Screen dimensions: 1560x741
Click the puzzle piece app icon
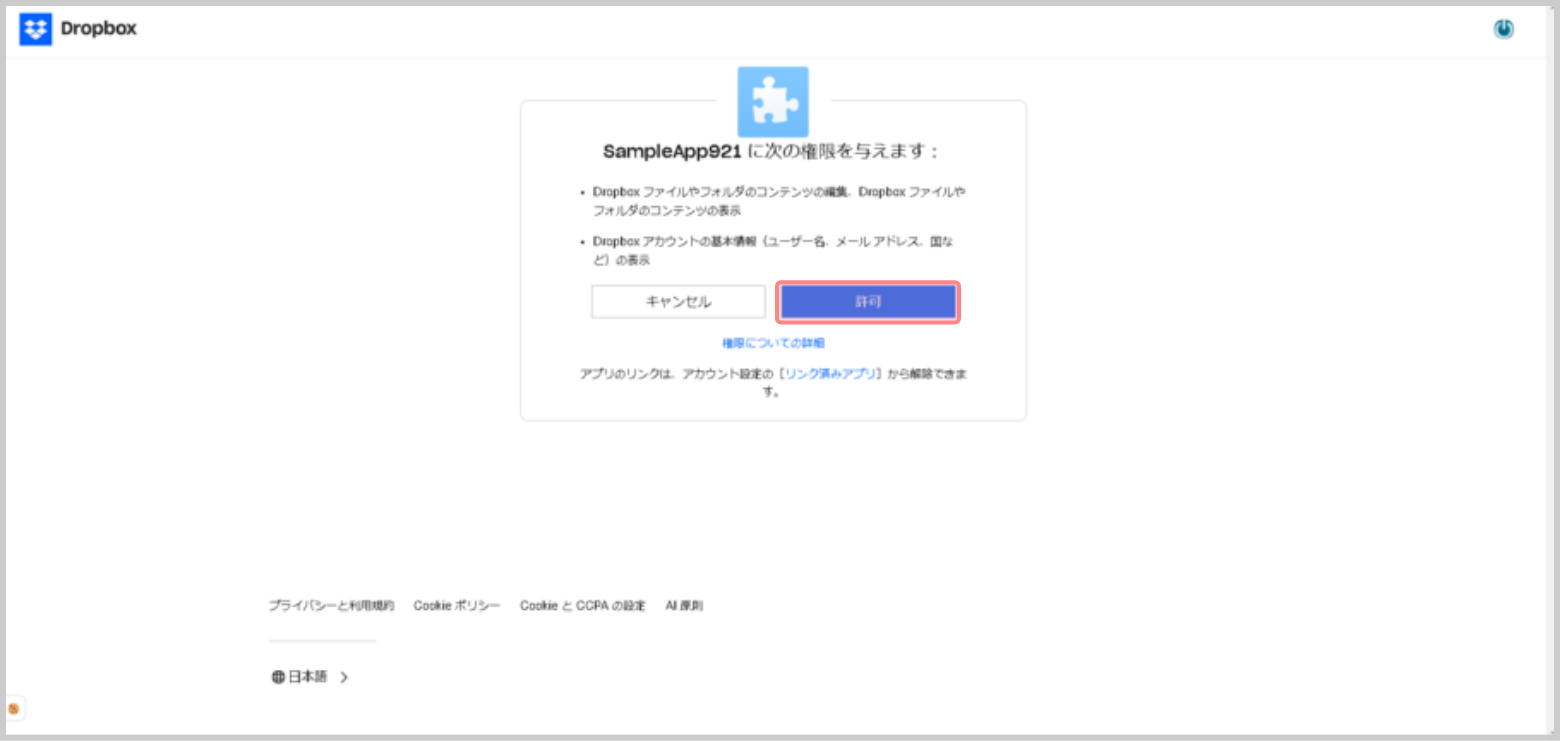tap(773, 102)
